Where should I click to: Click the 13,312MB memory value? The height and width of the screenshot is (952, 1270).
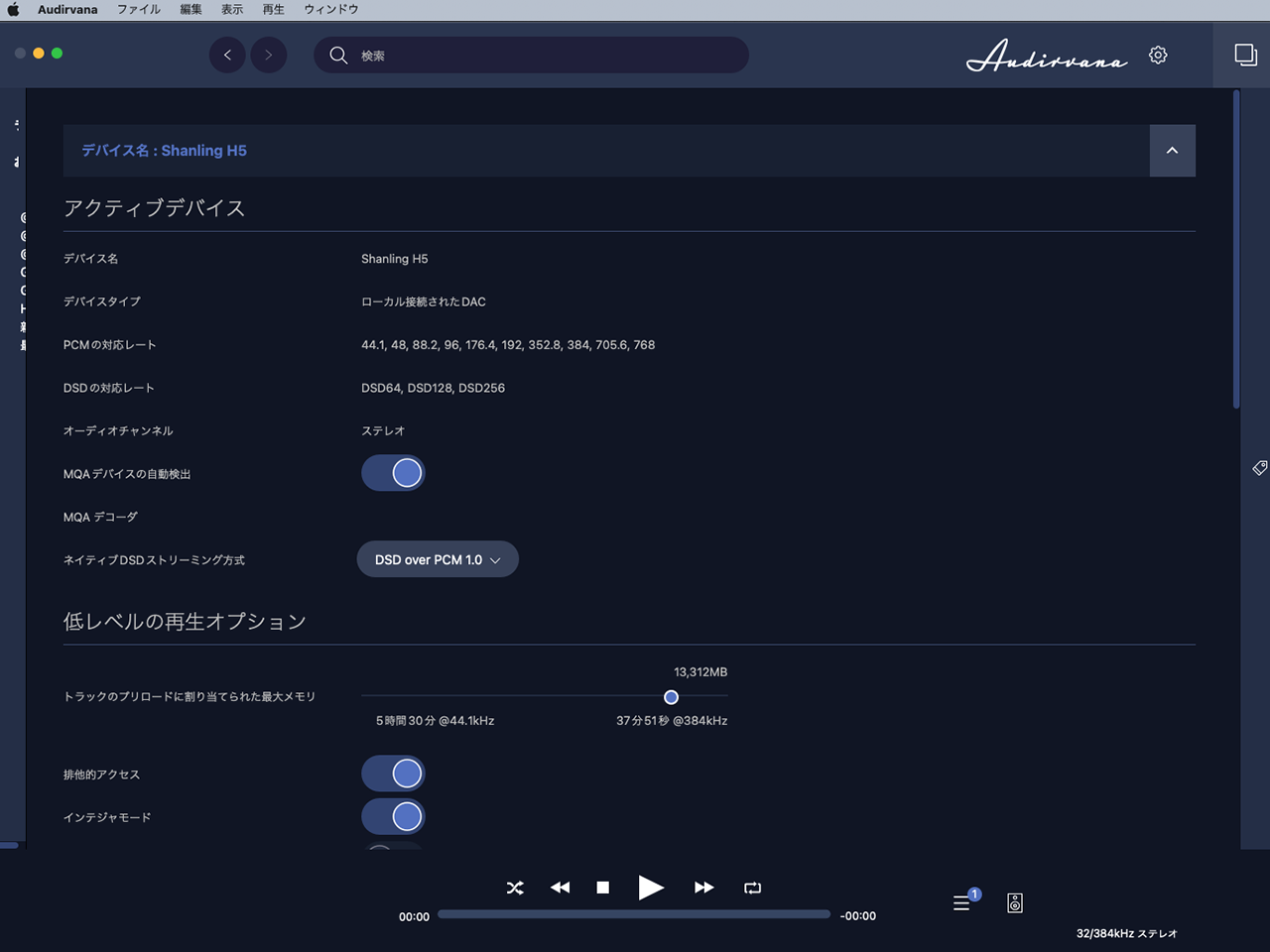click(700, 672)
